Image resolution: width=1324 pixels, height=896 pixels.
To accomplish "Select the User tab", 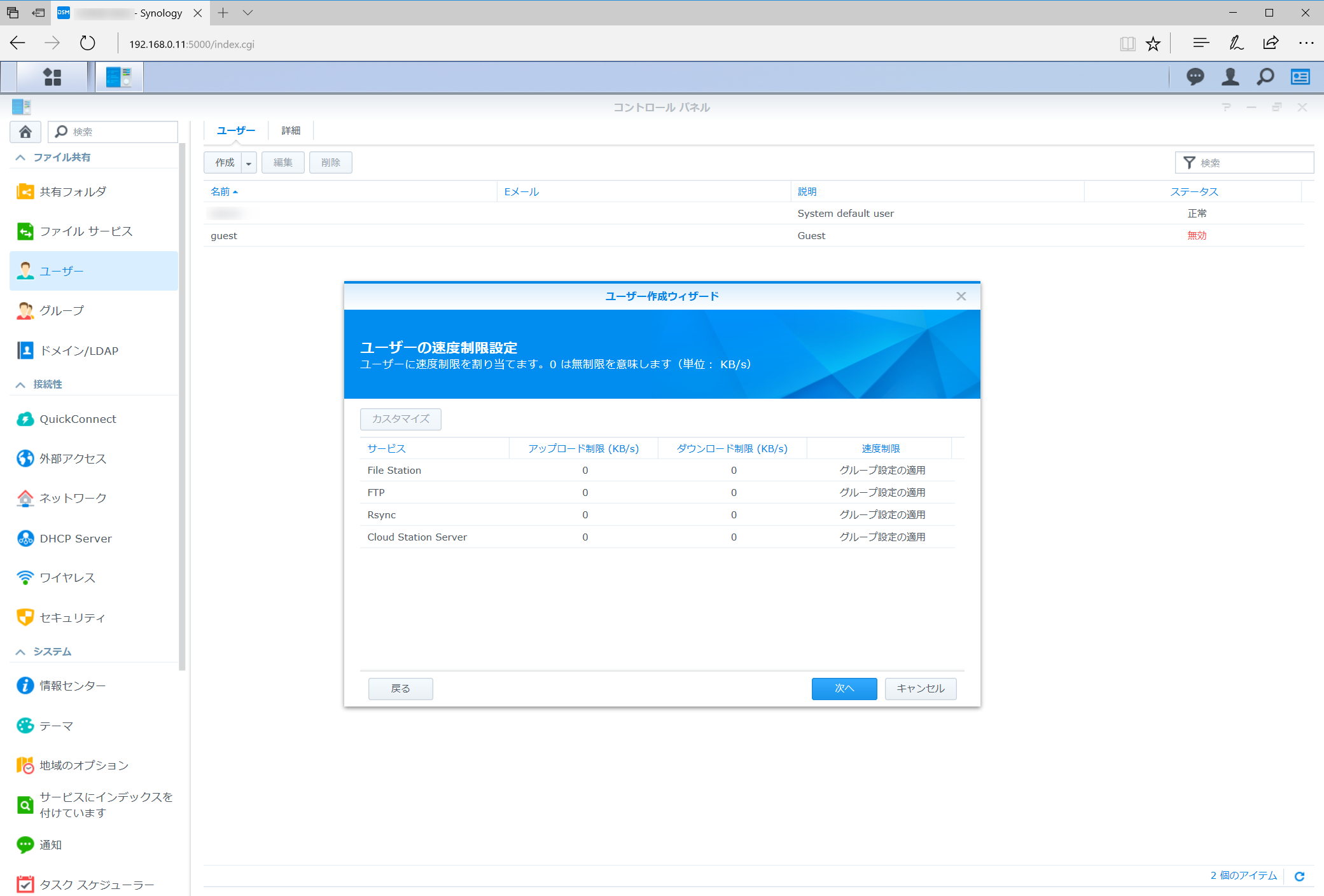I will [x=235, y=130].
